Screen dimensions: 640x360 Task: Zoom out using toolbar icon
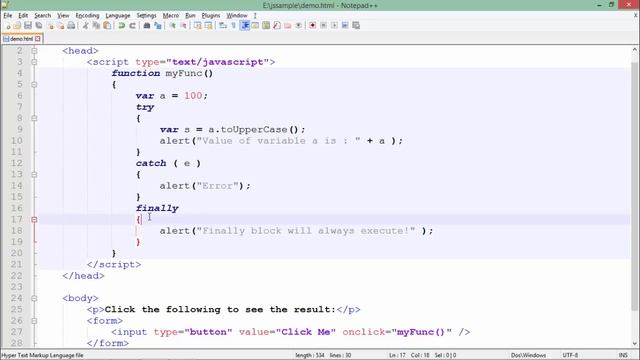[183, 26]
